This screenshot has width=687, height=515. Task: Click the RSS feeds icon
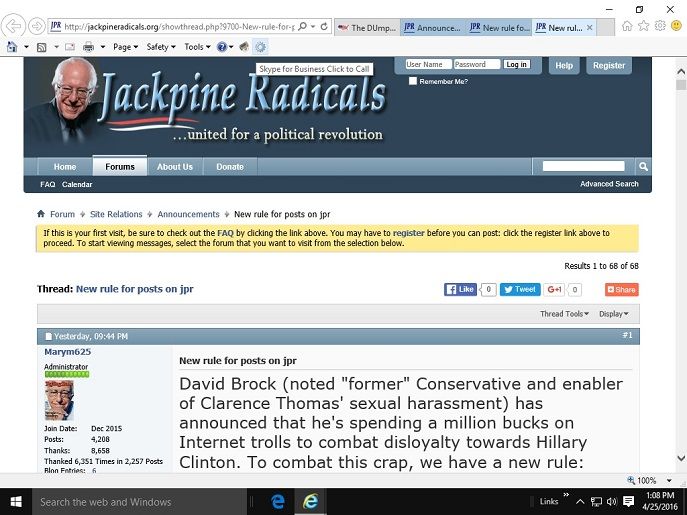click(42, 47)
